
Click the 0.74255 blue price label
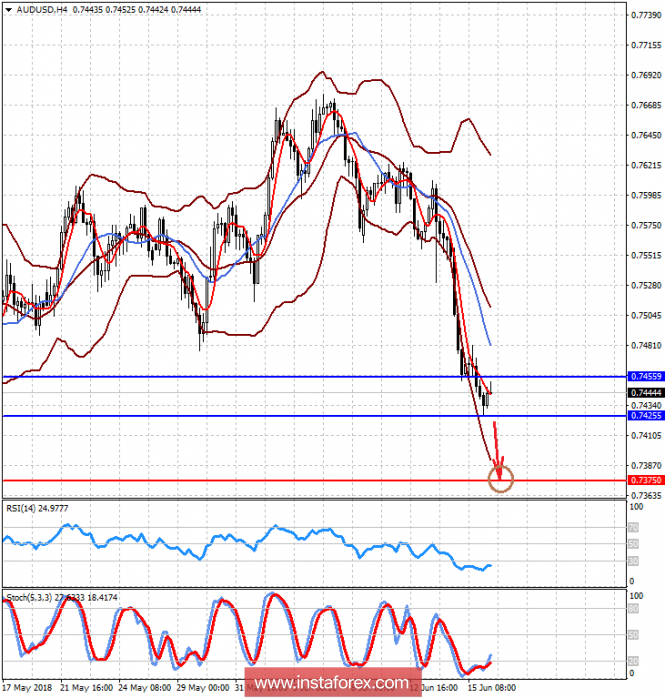[644, 415]
